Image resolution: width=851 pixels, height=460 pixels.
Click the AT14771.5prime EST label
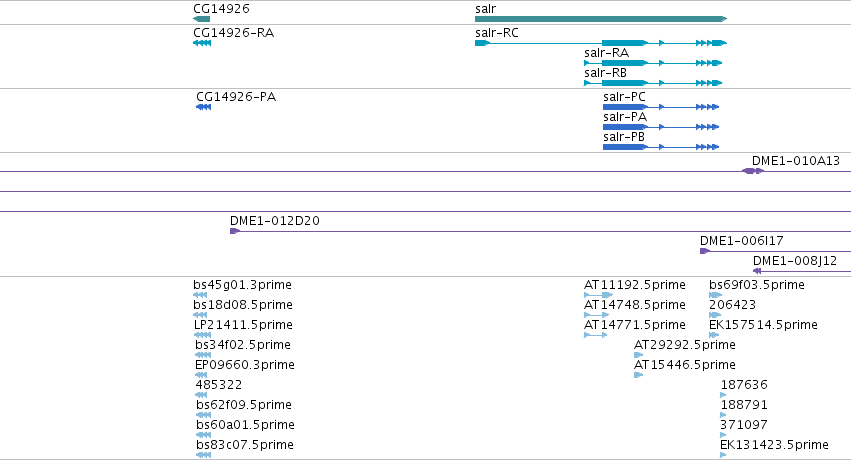[634, 325]
